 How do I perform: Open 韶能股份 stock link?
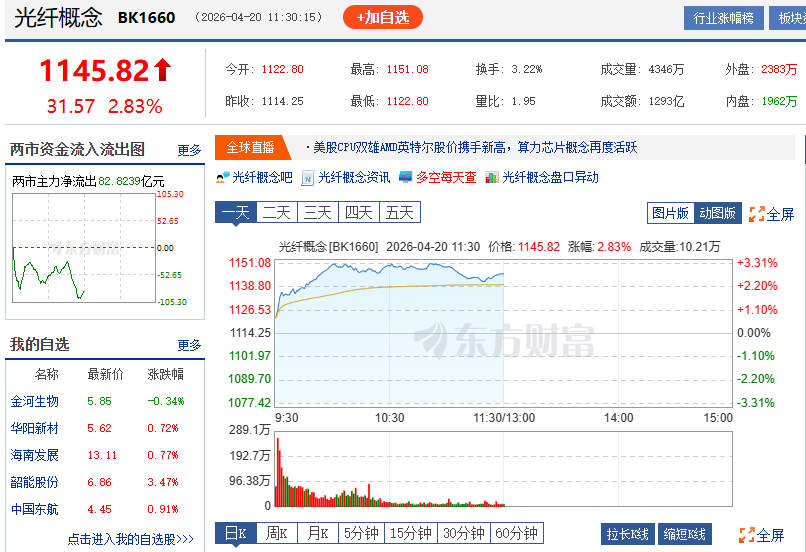(x=34, y=482)
